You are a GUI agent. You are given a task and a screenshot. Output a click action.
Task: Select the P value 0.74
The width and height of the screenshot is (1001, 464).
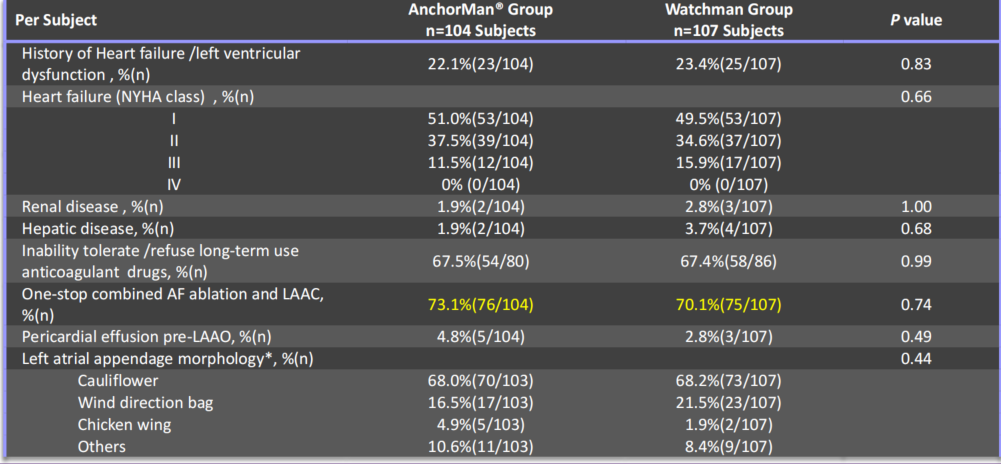pyautogui.click(x=916, y=304)
